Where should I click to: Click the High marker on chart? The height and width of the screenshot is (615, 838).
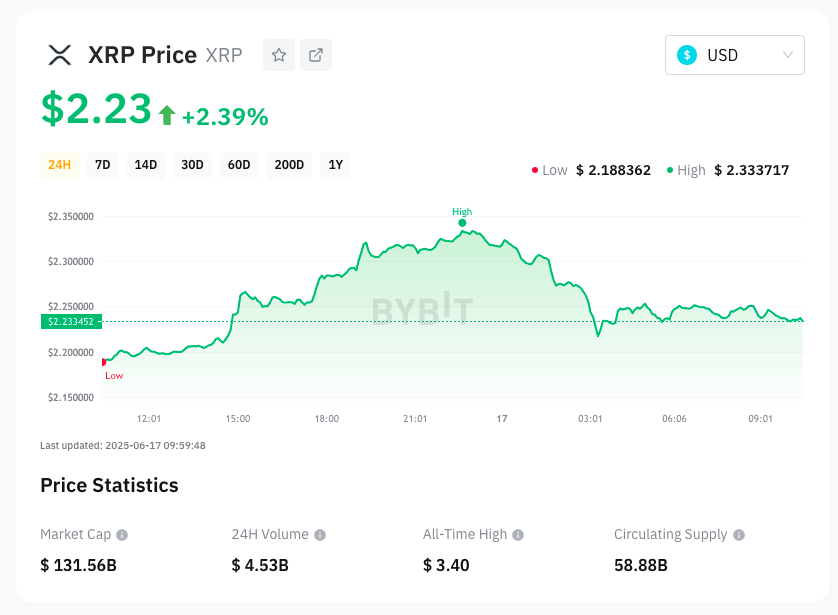pyautogui.click(x=462, y=222)
